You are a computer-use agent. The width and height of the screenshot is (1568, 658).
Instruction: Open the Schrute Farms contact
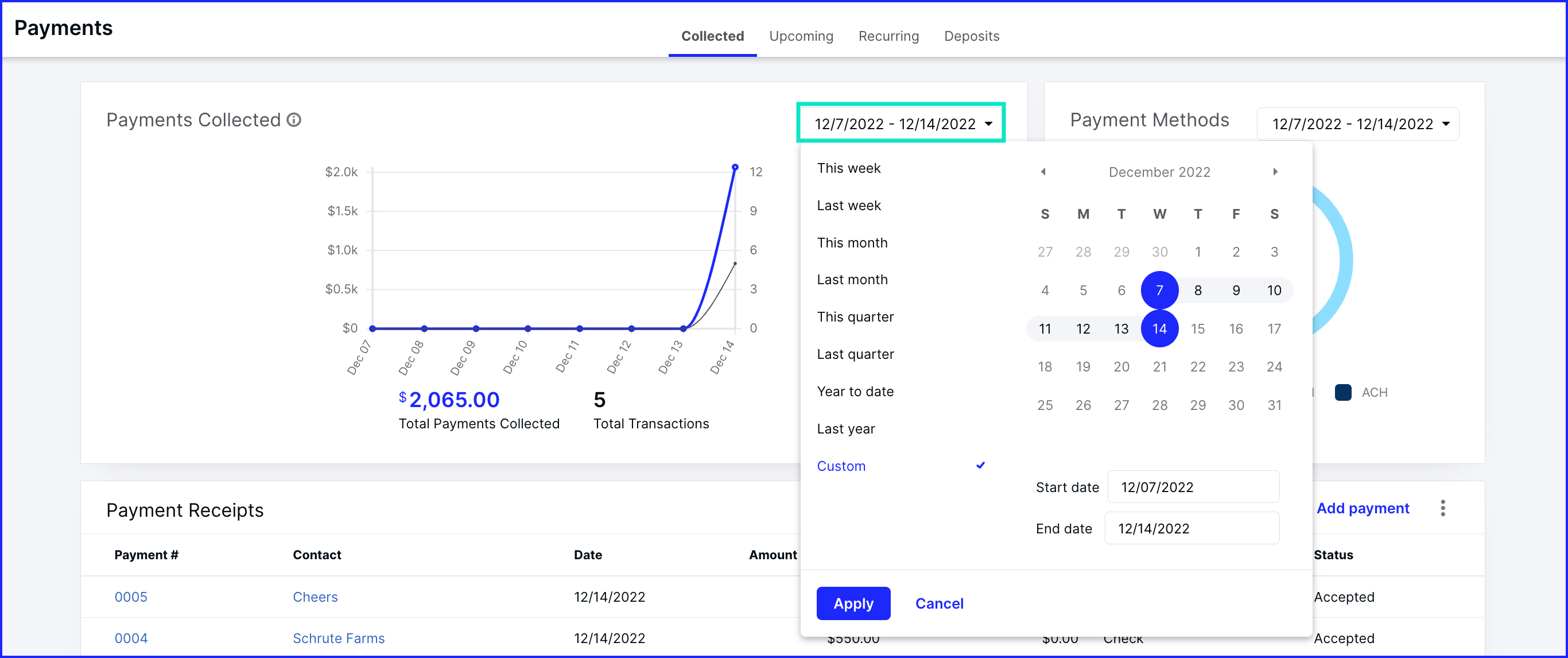pyautogui.click(x=339, y=638)
